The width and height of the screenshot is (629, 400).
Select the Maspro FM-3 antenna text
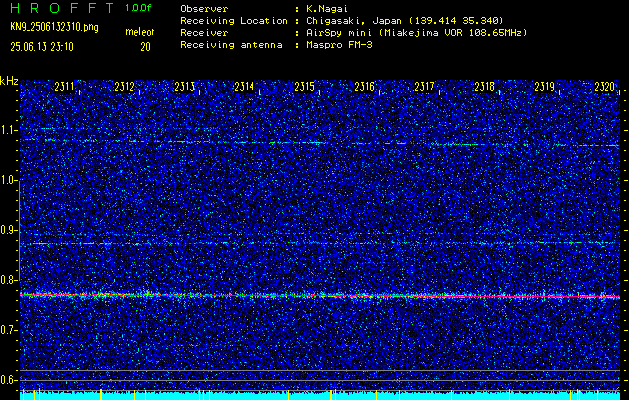pos(339,45)
